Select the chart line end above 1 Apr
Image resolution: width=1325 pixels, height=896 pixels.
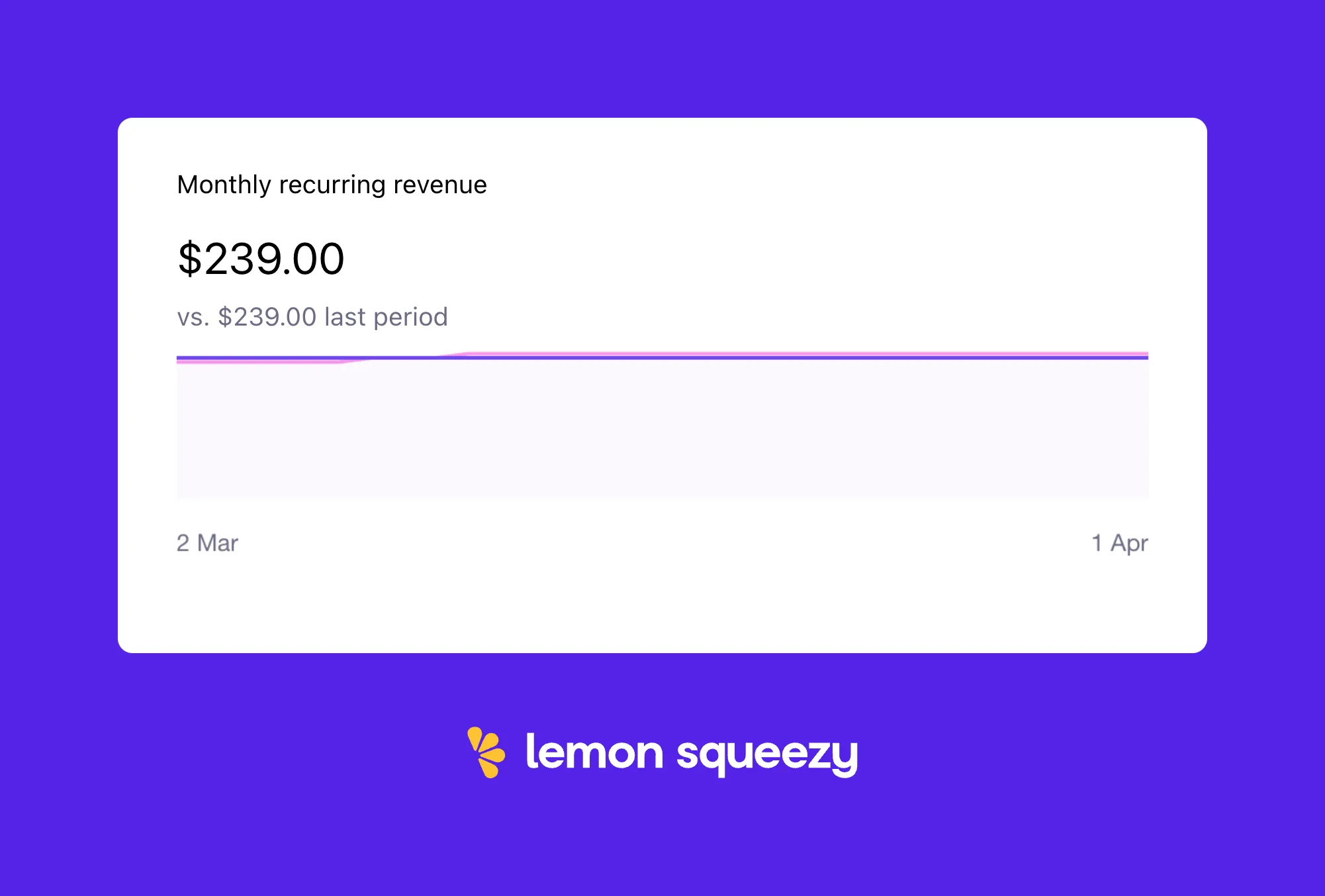(1146, 357)
